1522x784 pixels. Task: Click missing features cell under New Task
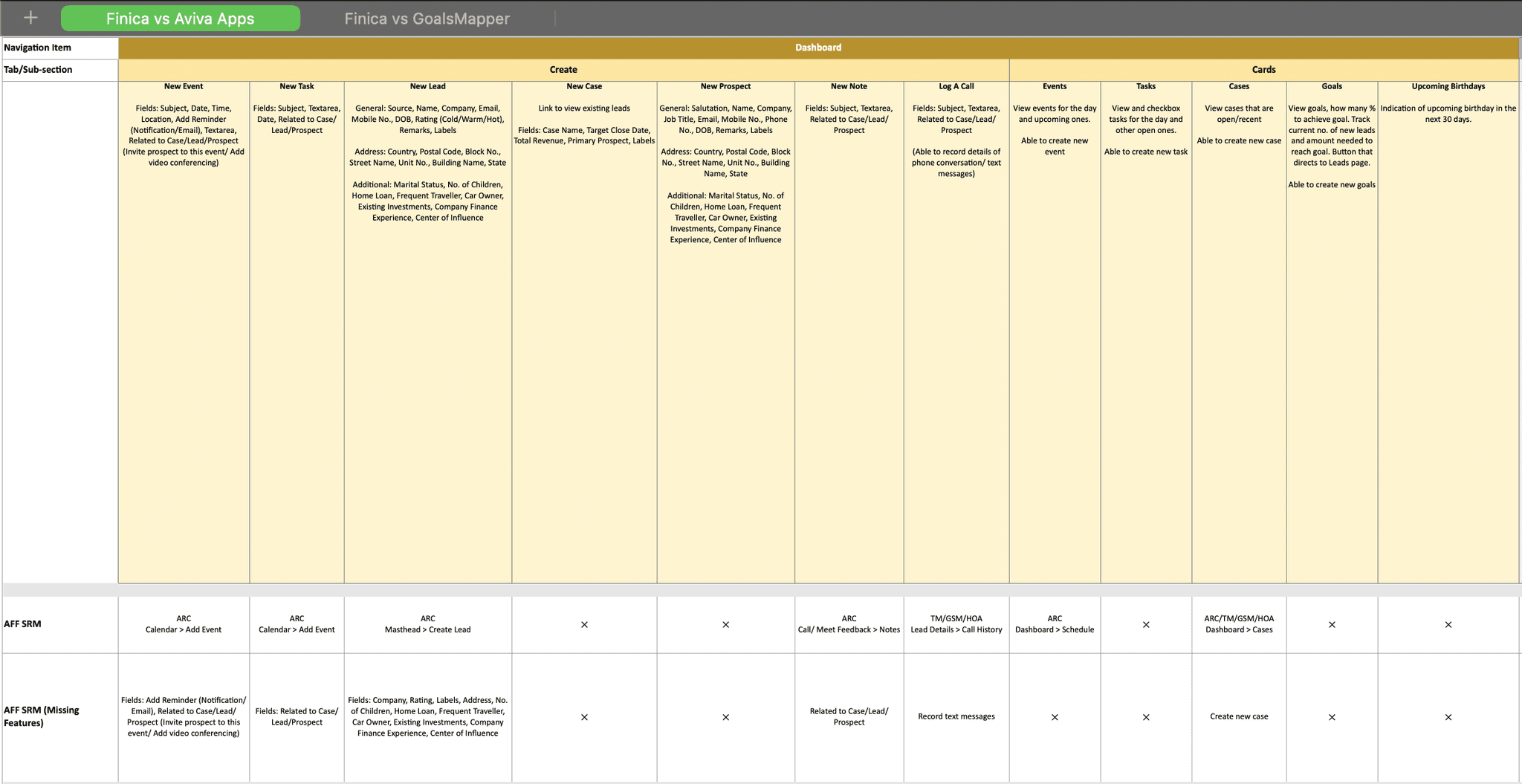point(297,716)
